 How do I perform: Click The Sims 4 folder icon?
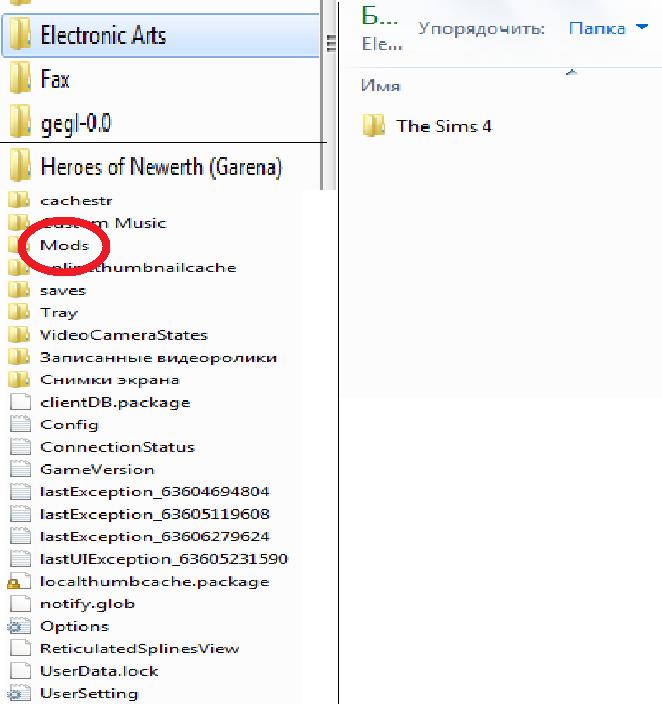pyautogui.click(x=374, y=125)
